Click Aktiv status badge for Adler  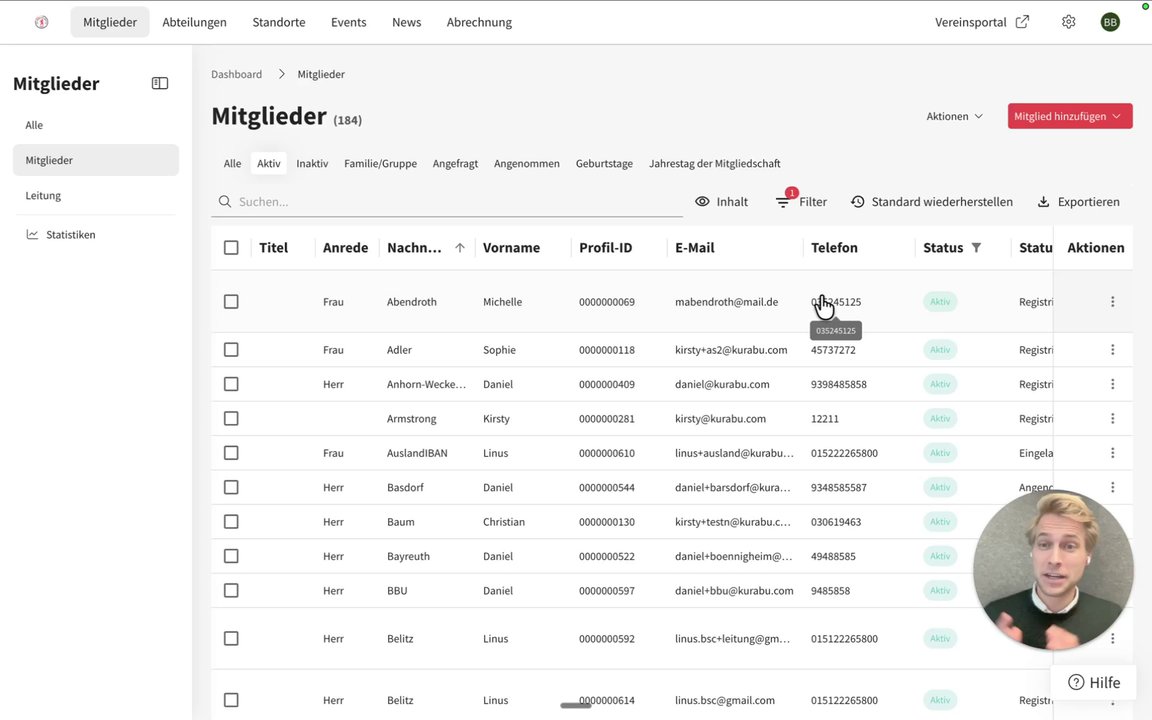(940, 350)
